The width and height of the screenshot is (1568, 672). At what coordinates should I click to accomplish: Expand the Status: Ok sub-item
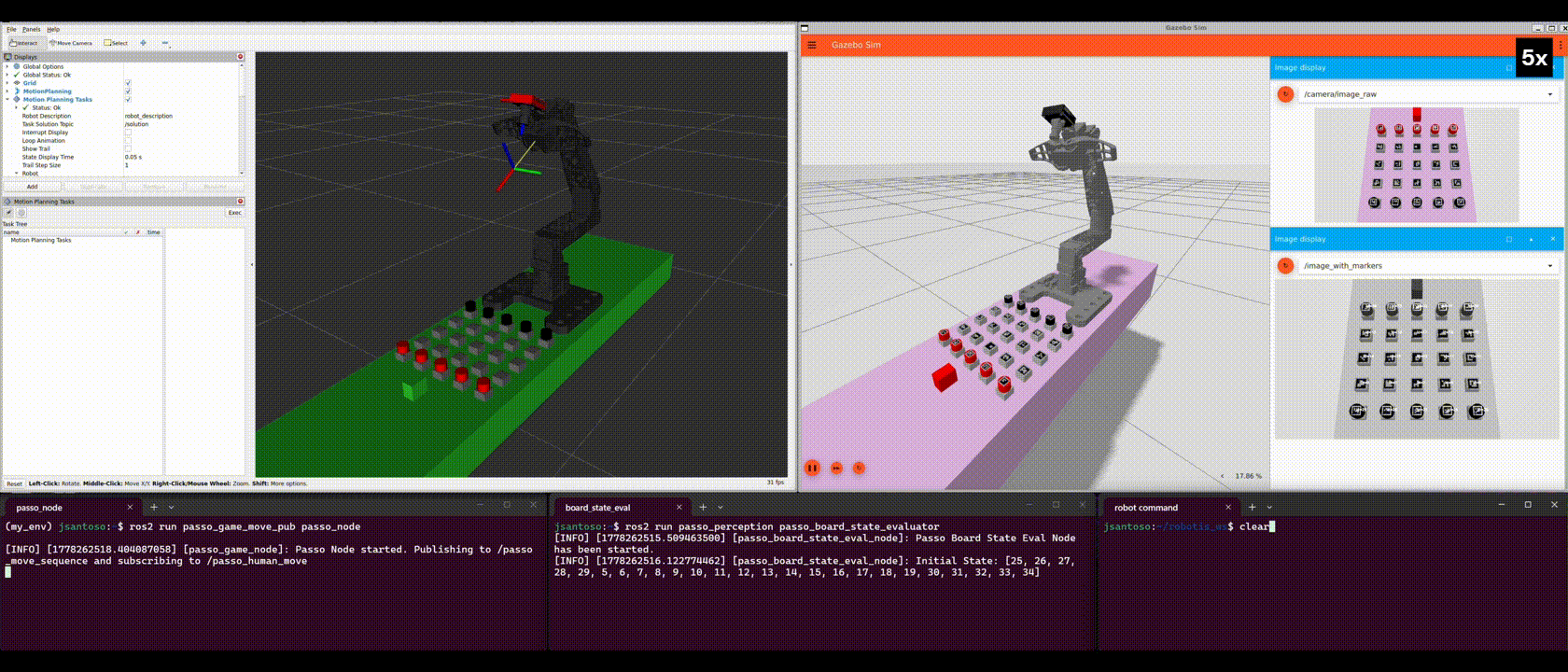click(16, 107)
